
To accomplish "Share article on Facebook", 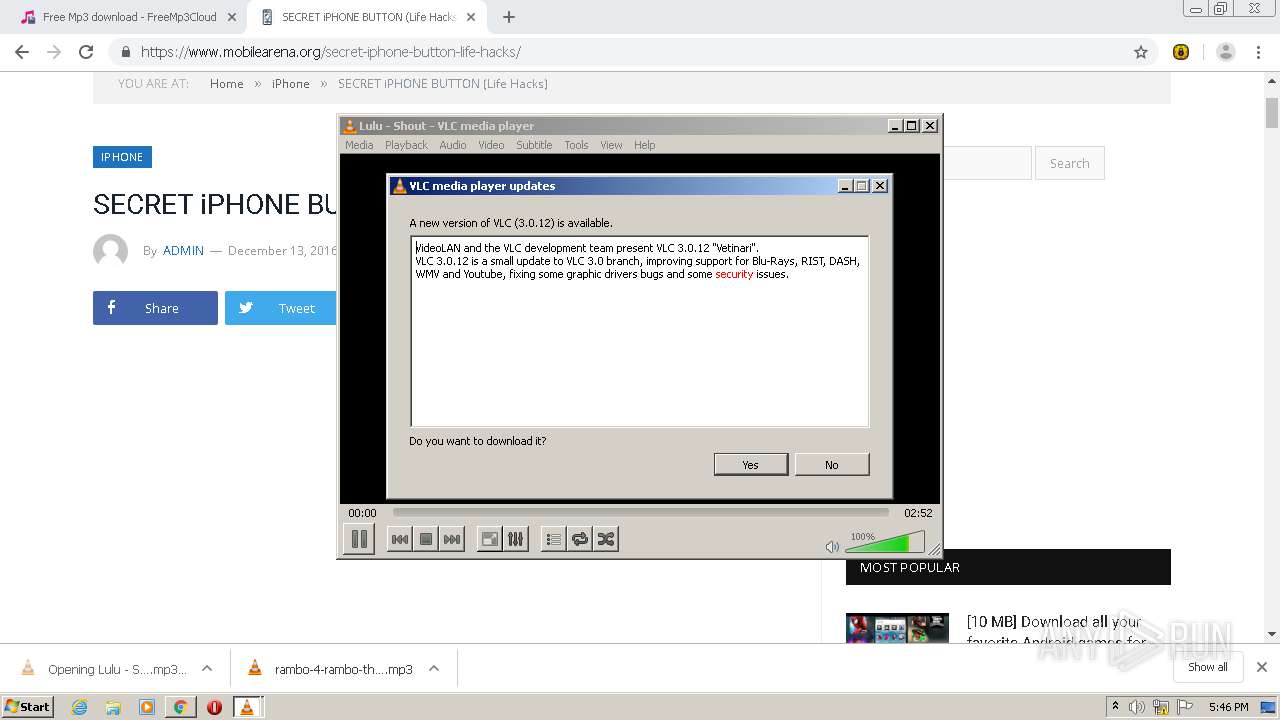I will pos(155,308).
